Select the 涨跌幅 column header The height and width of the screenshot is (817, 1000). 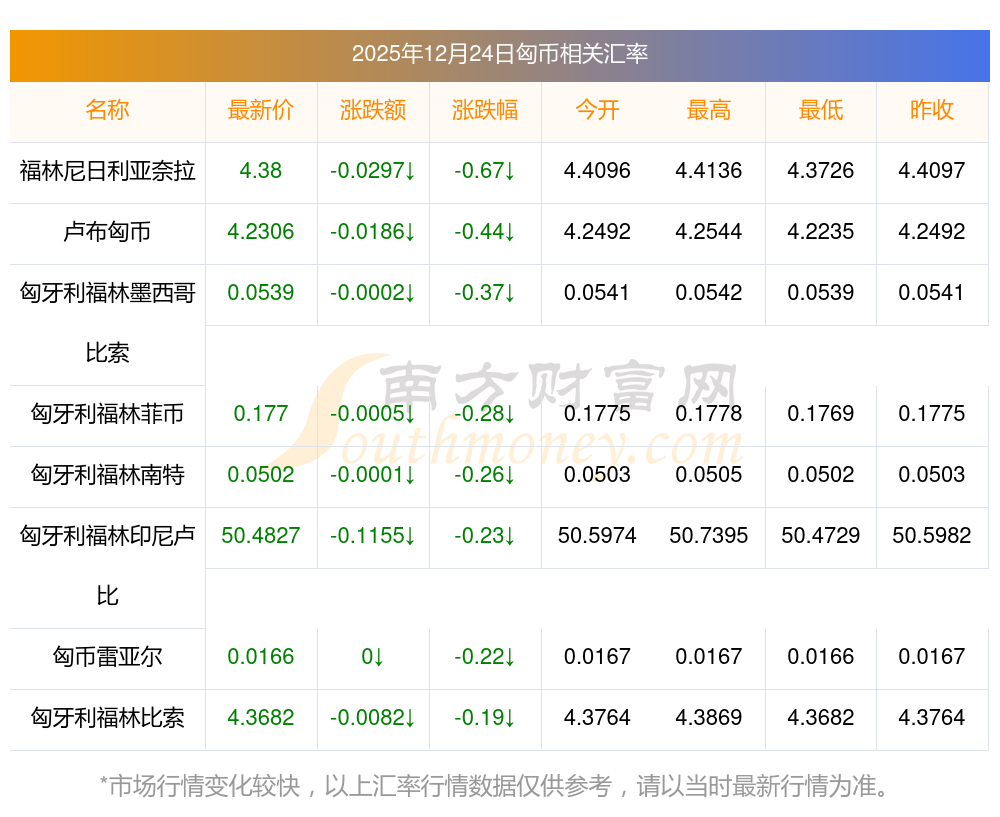coord(485,110)
